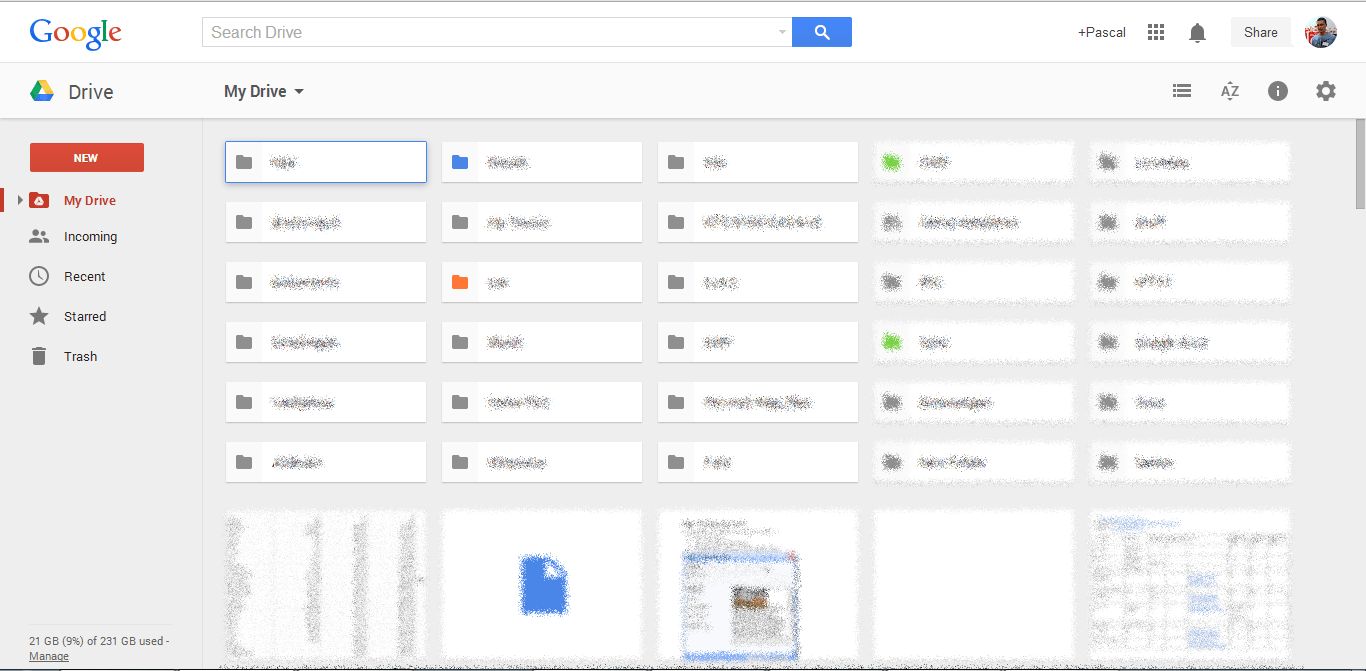Viewport: 1366px width, 671px height.
Task: Open the Google apps grid
Action: pos(1156,32)
